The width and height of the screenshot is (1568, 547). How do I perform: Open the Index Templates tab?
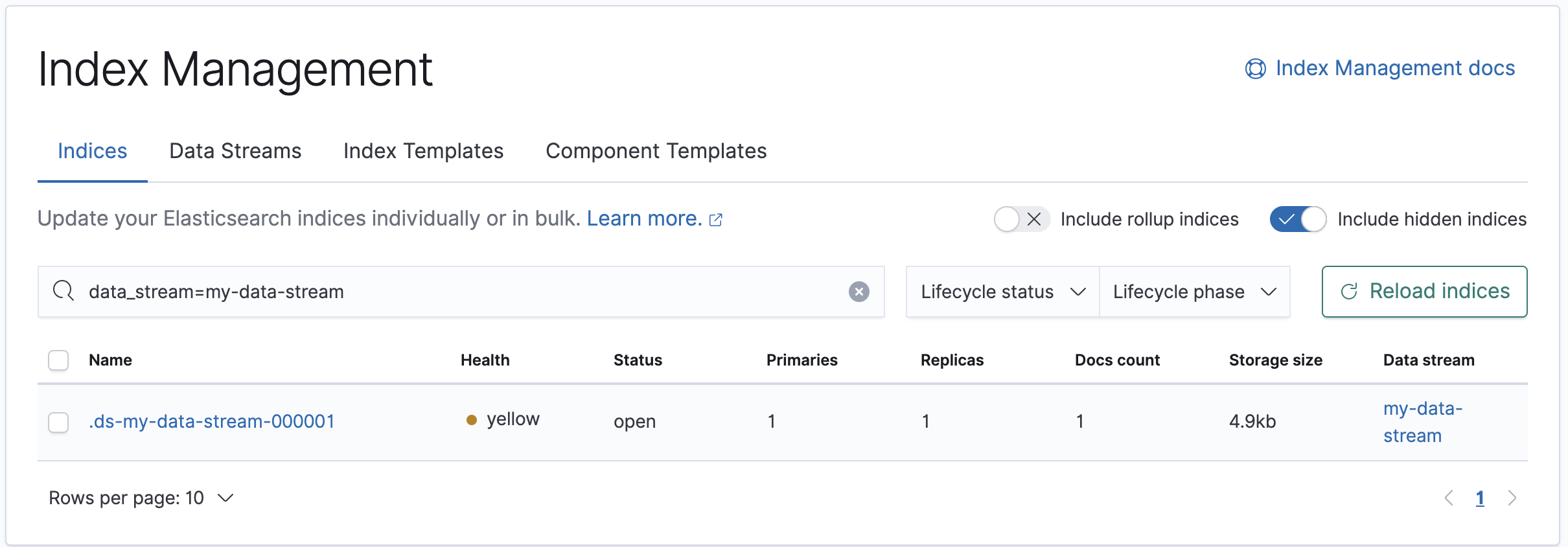tap(423, 151)
